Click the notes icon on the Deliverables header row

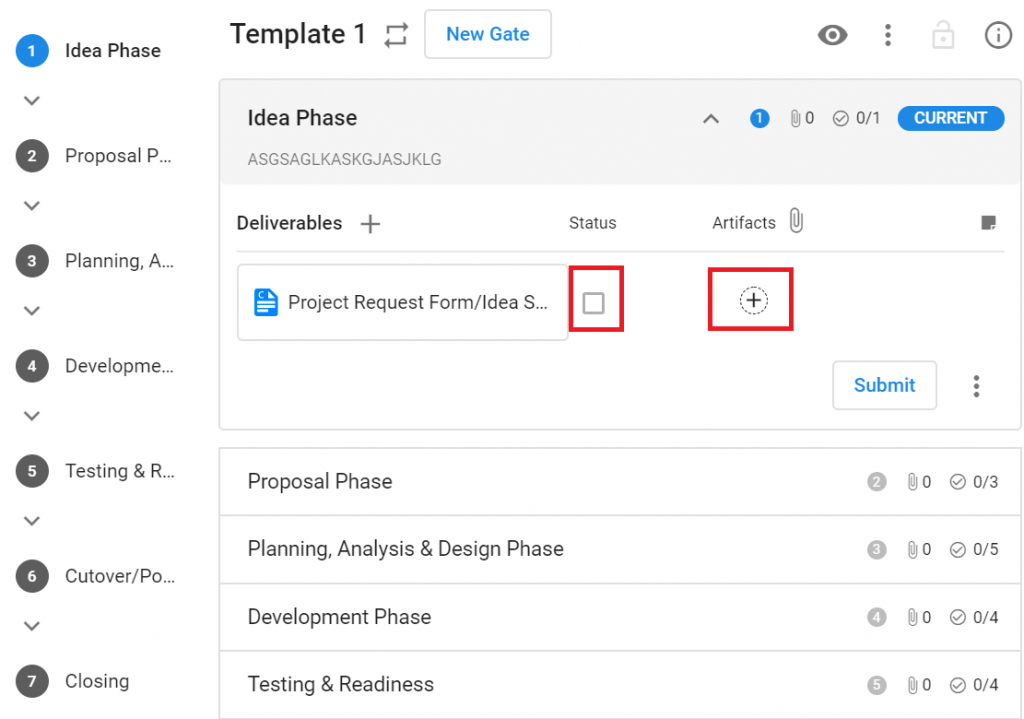(988, 222)
